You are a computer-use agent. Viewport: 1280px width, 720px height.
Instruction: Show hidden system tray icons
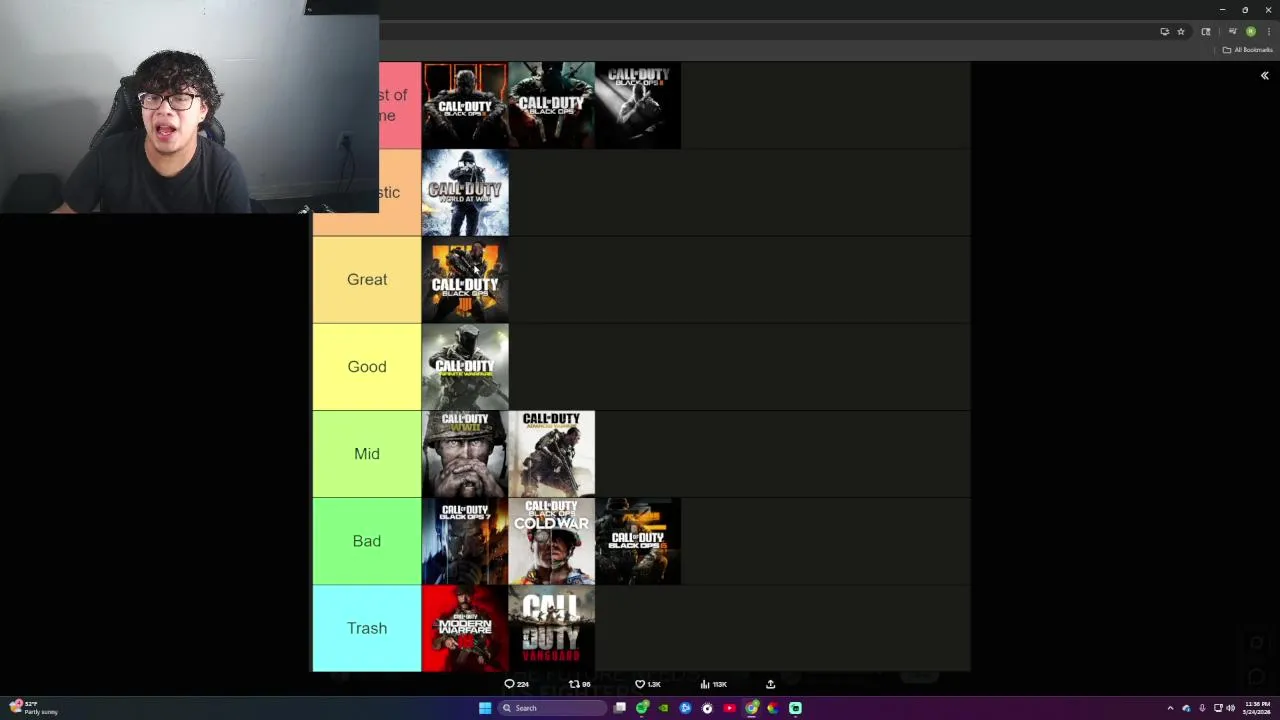[x=1170, y=708]
